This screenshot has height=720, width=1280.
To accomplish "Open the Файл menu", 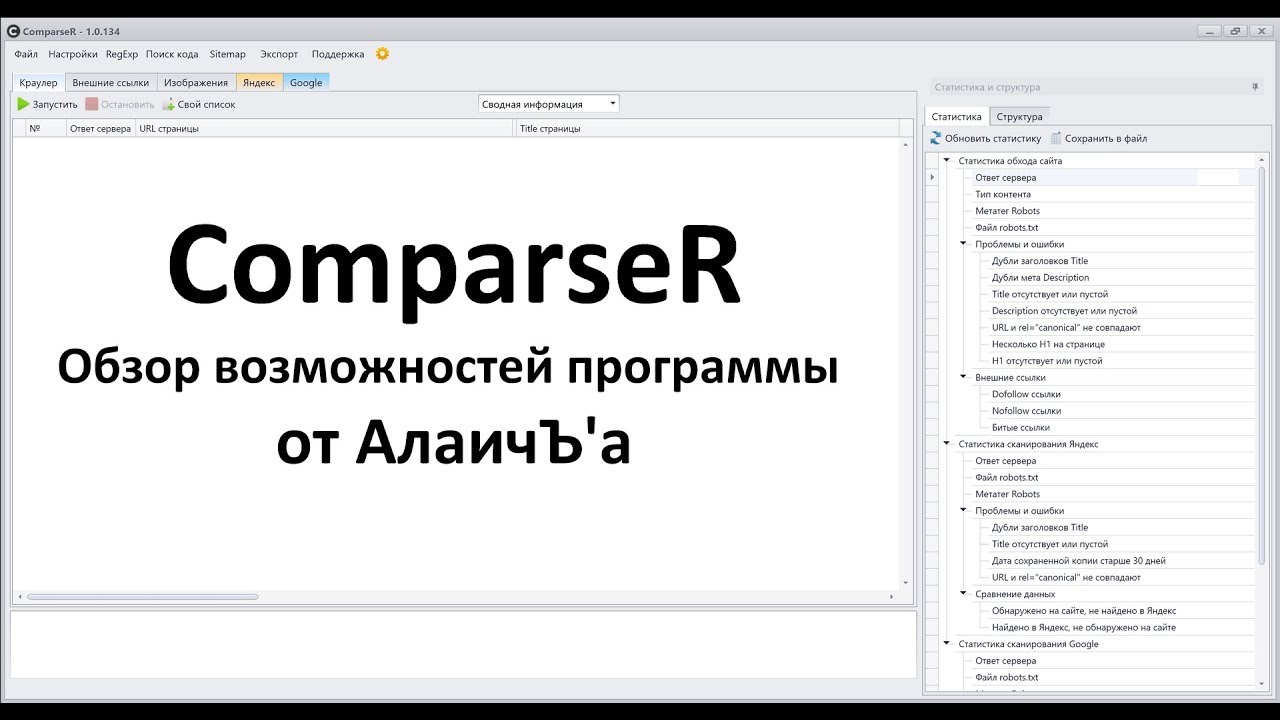I will [26, 54].
